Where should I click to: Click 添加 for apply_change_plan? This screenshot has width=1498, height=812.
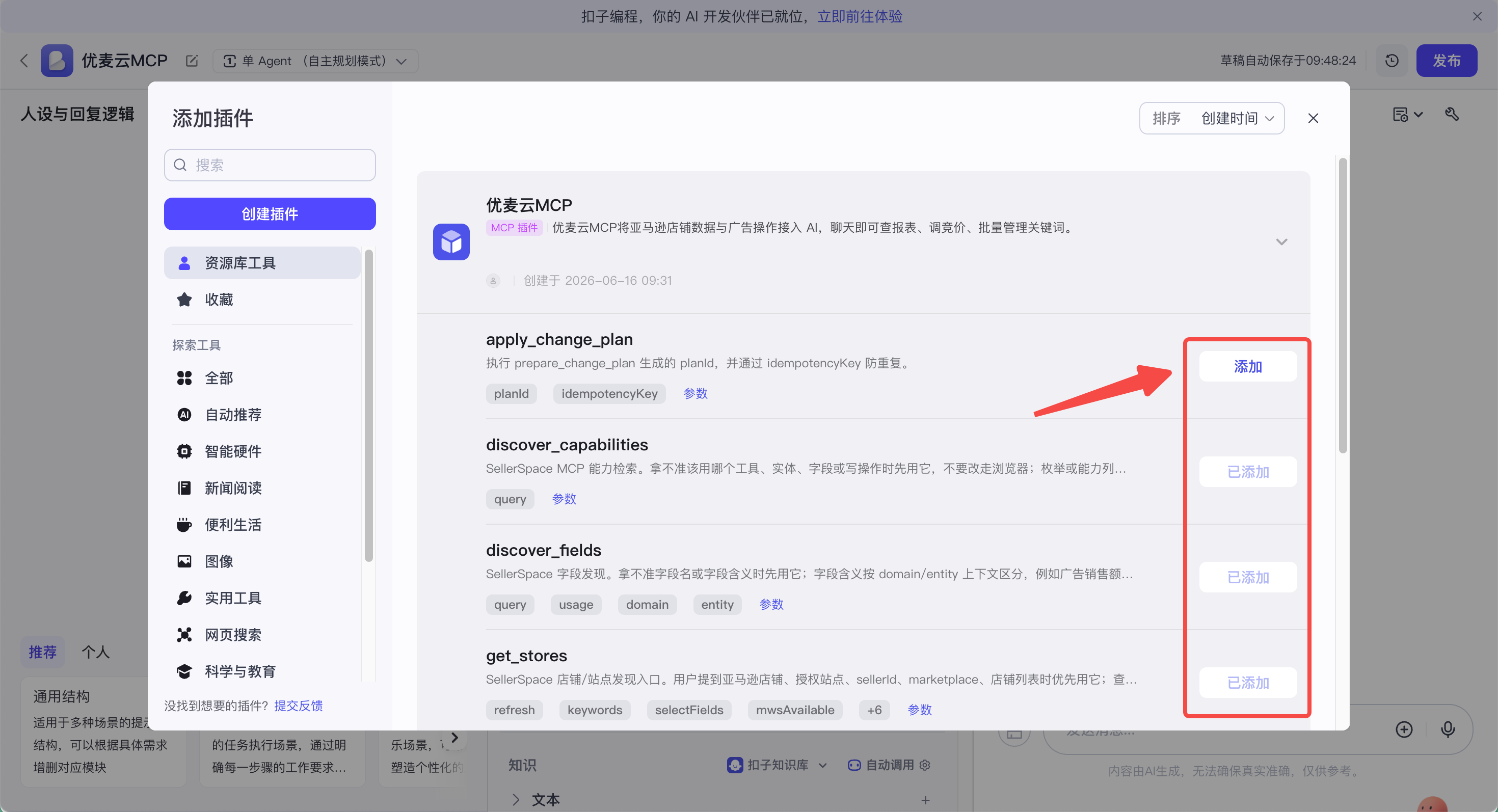click(1248, 367)
